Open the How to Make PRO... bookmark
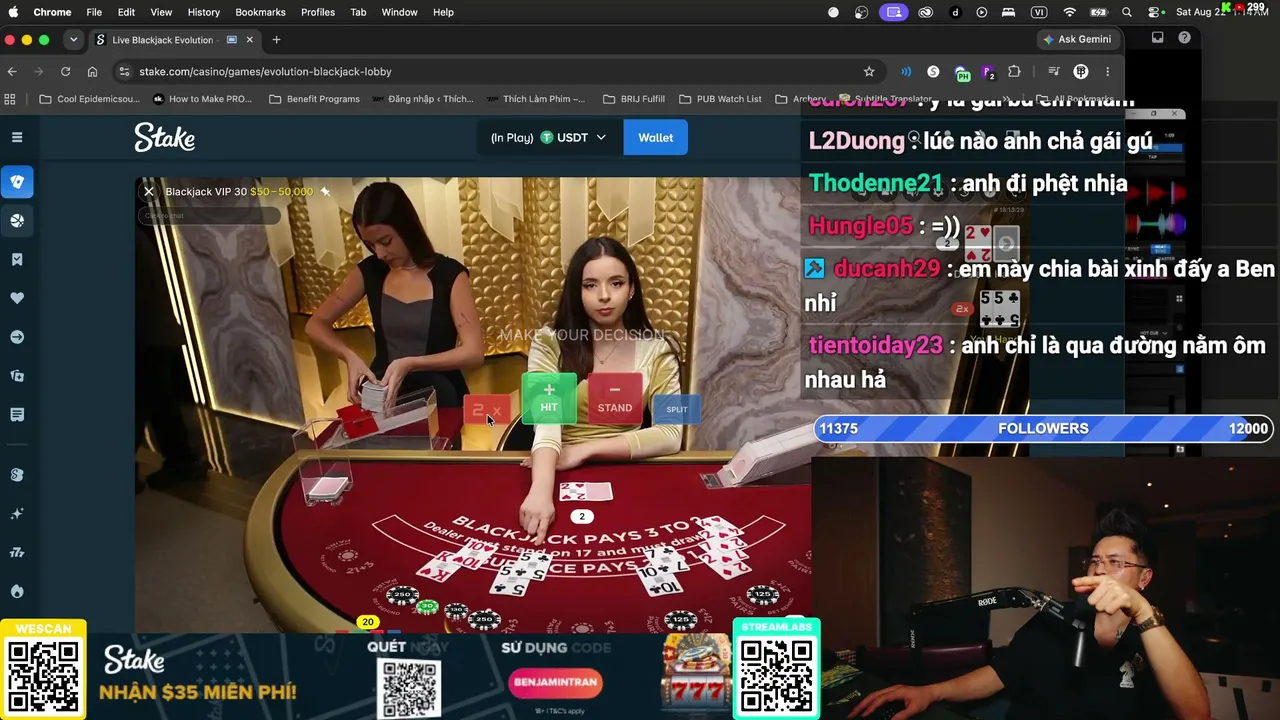This screenshot has width=1280, height=720. point(203,99)
